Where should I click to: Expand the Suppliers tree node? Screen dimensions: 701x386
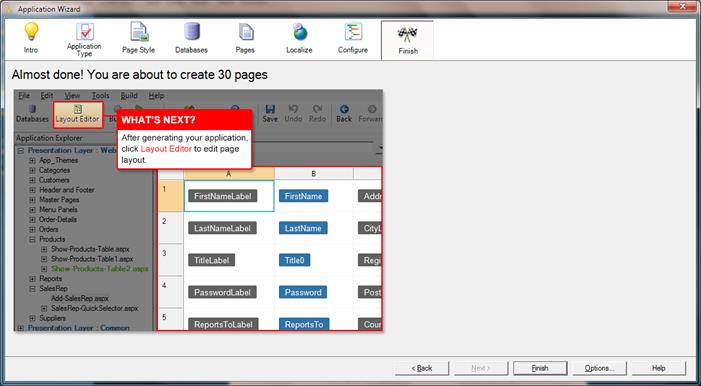(33, 318)
